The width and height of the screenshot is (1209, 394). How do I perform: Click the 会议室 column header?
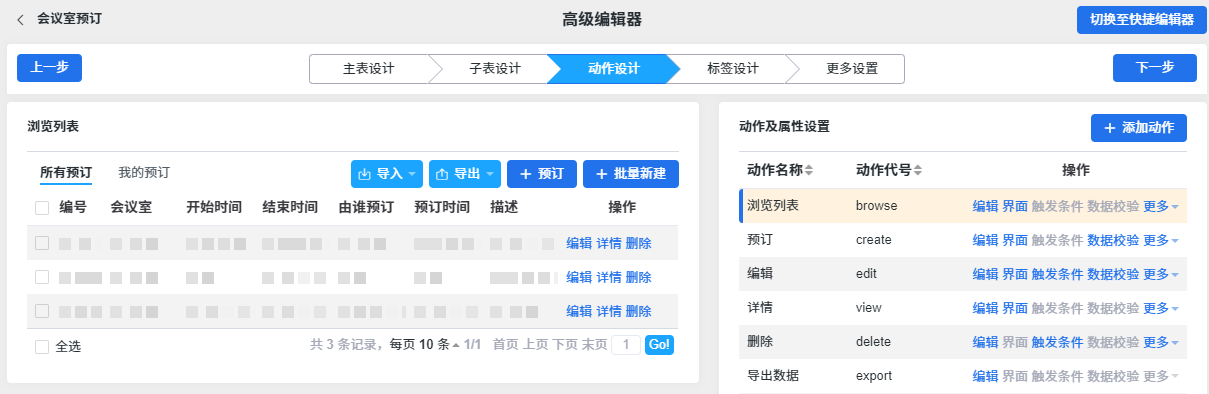pos(131,208)
